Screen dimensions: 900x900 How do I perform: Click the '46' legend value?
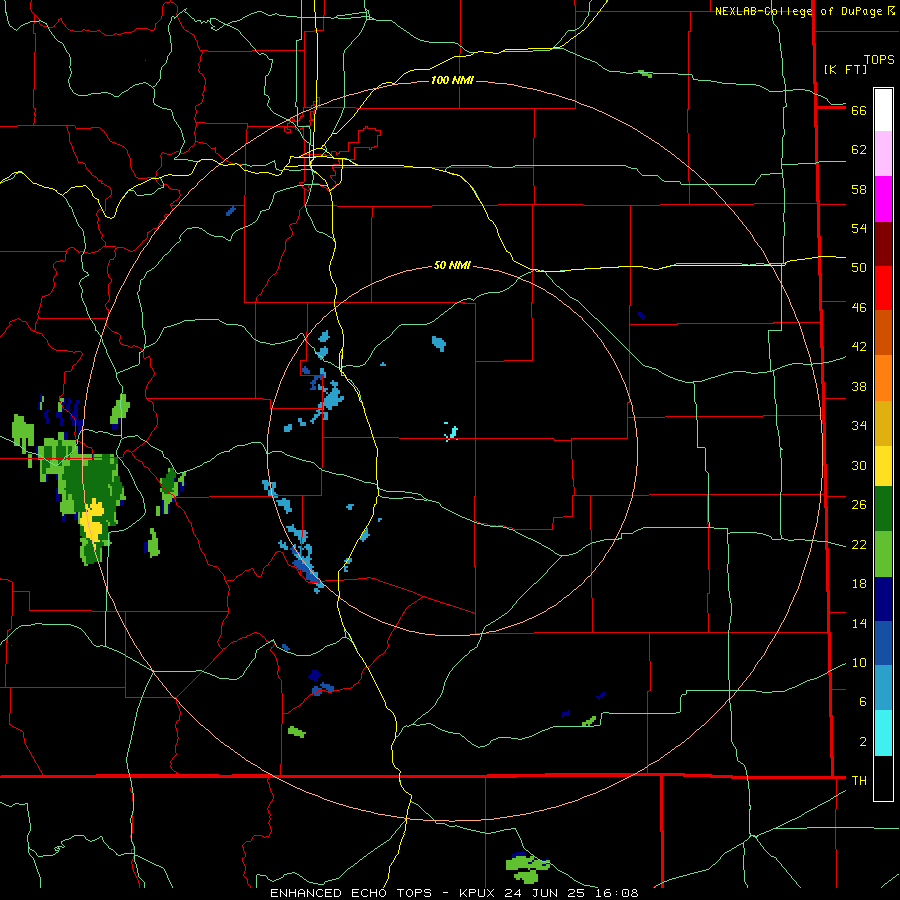pyautogui.click(x=859, y=308)
